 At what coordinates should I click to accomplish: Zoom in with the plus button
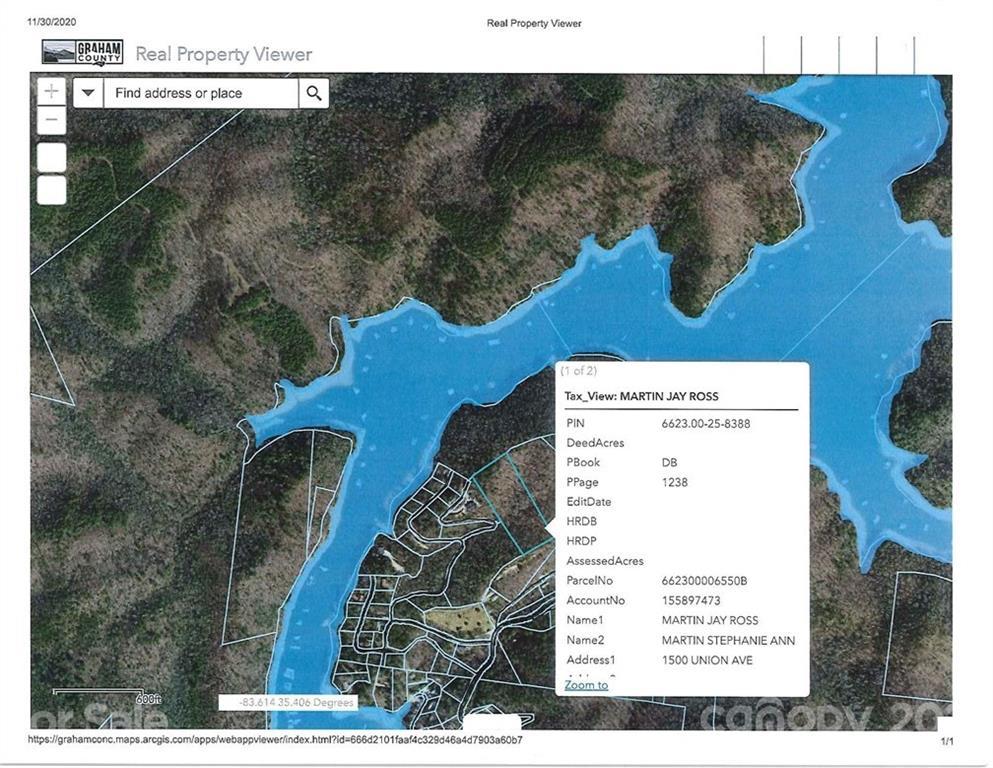[51, 92]
